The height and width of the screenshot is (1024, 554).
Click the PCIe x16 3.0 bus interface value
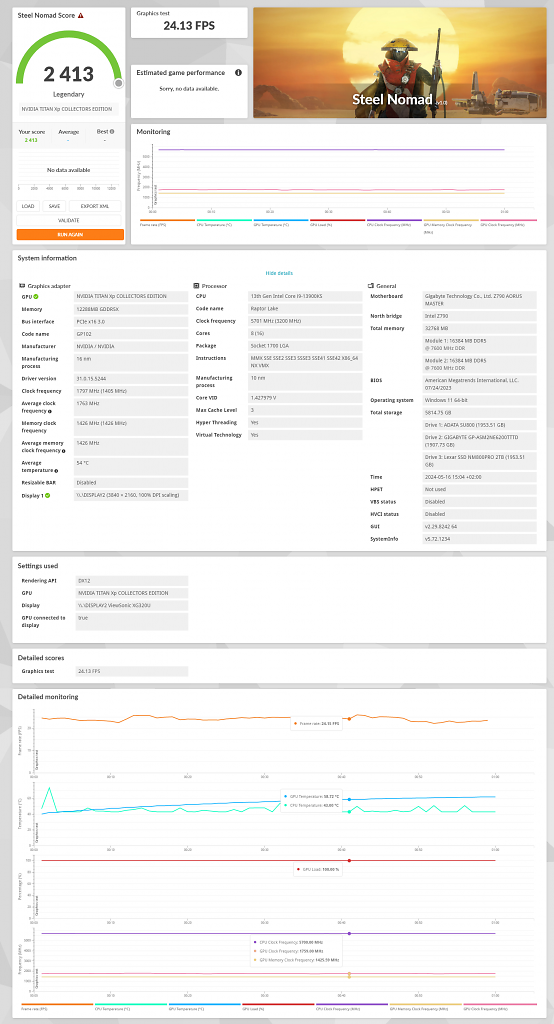click(x=131, y=321)
